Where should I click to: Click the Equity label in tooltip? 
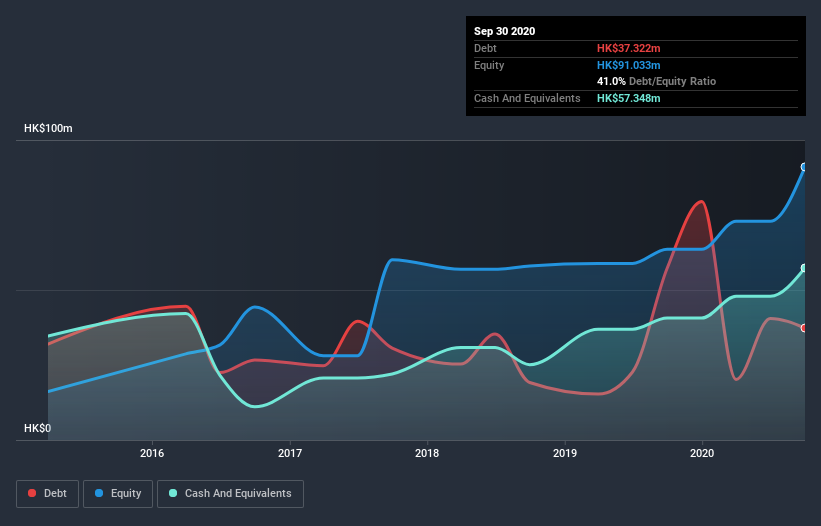pyautogui.click(x=489, y=65)
